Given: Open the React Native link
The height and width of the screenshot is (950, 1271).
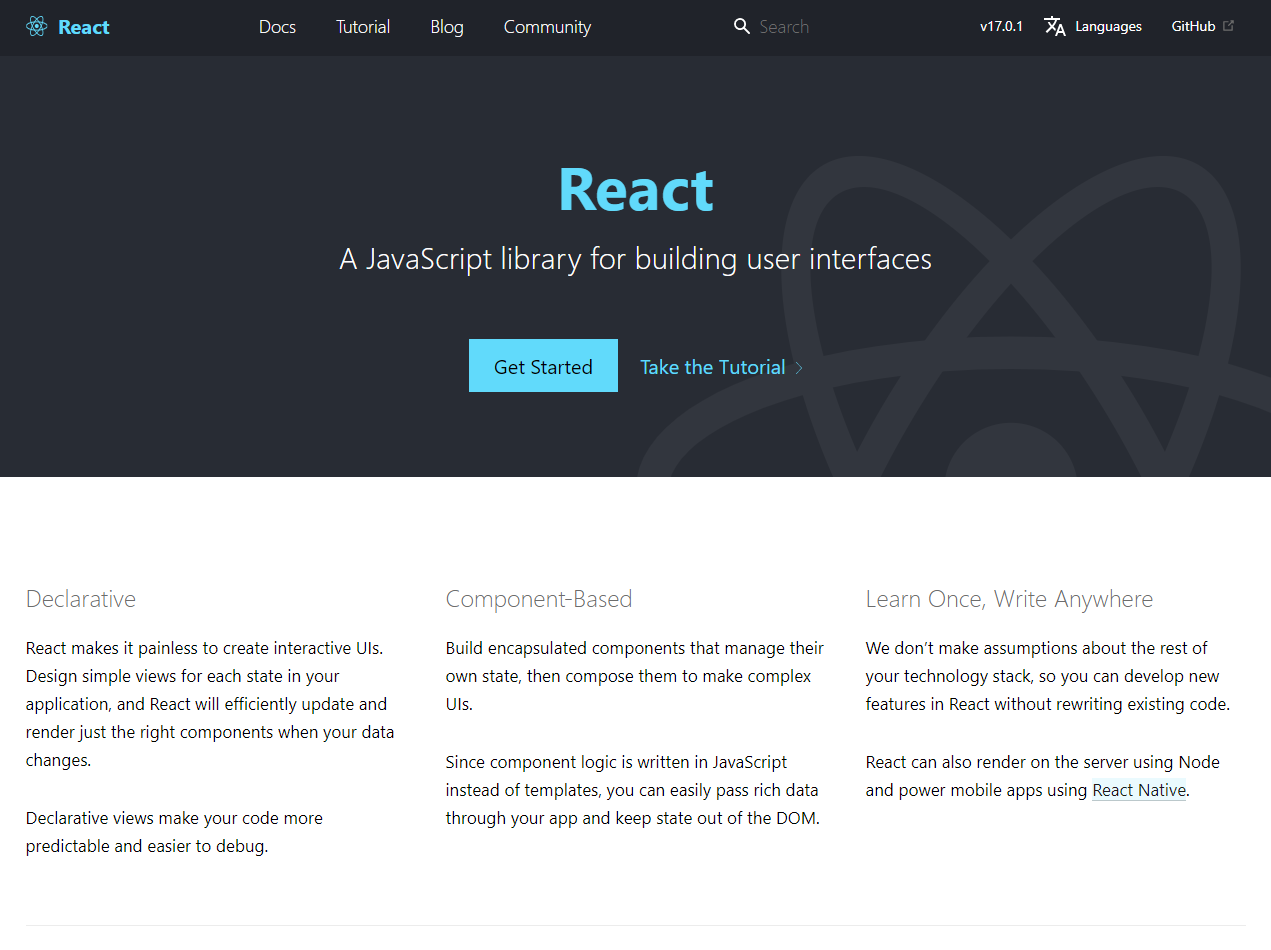Looking at the screenshot, I should coord(1139,790).
